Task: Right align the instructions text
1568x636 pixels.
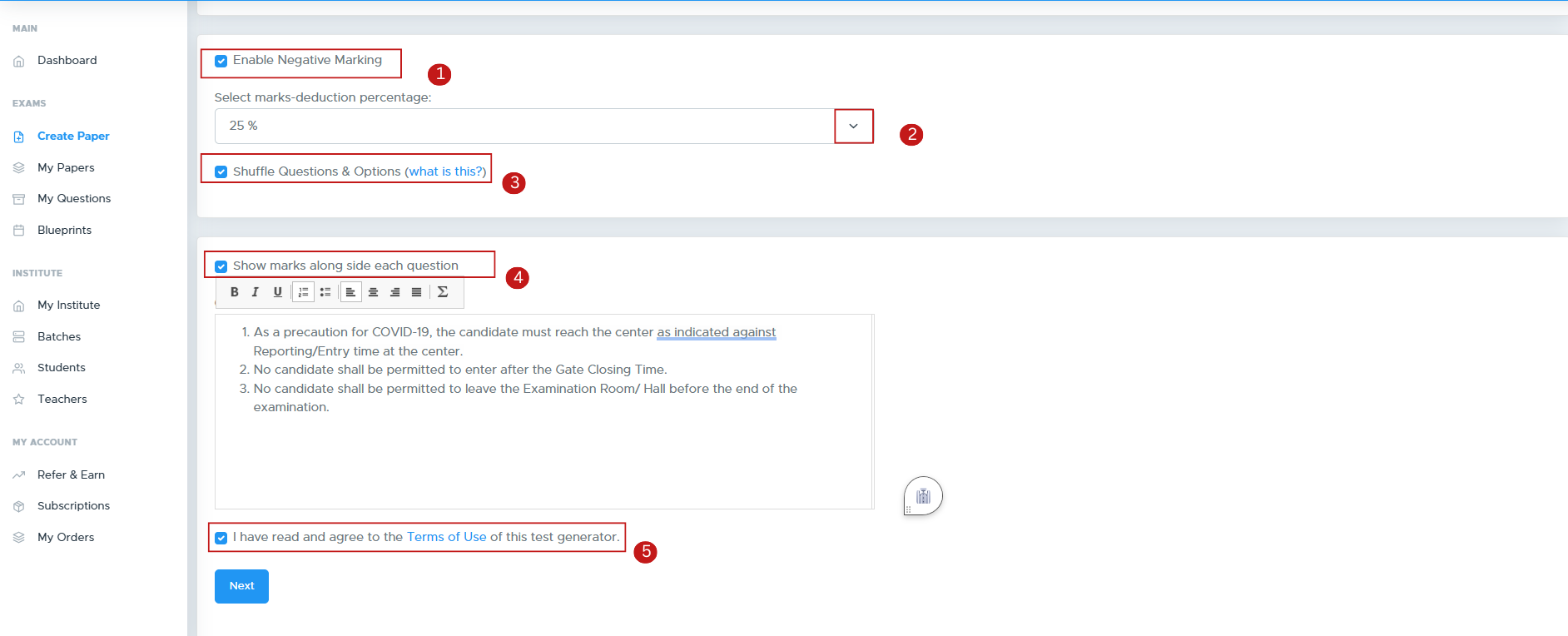Action: (394, 292)
